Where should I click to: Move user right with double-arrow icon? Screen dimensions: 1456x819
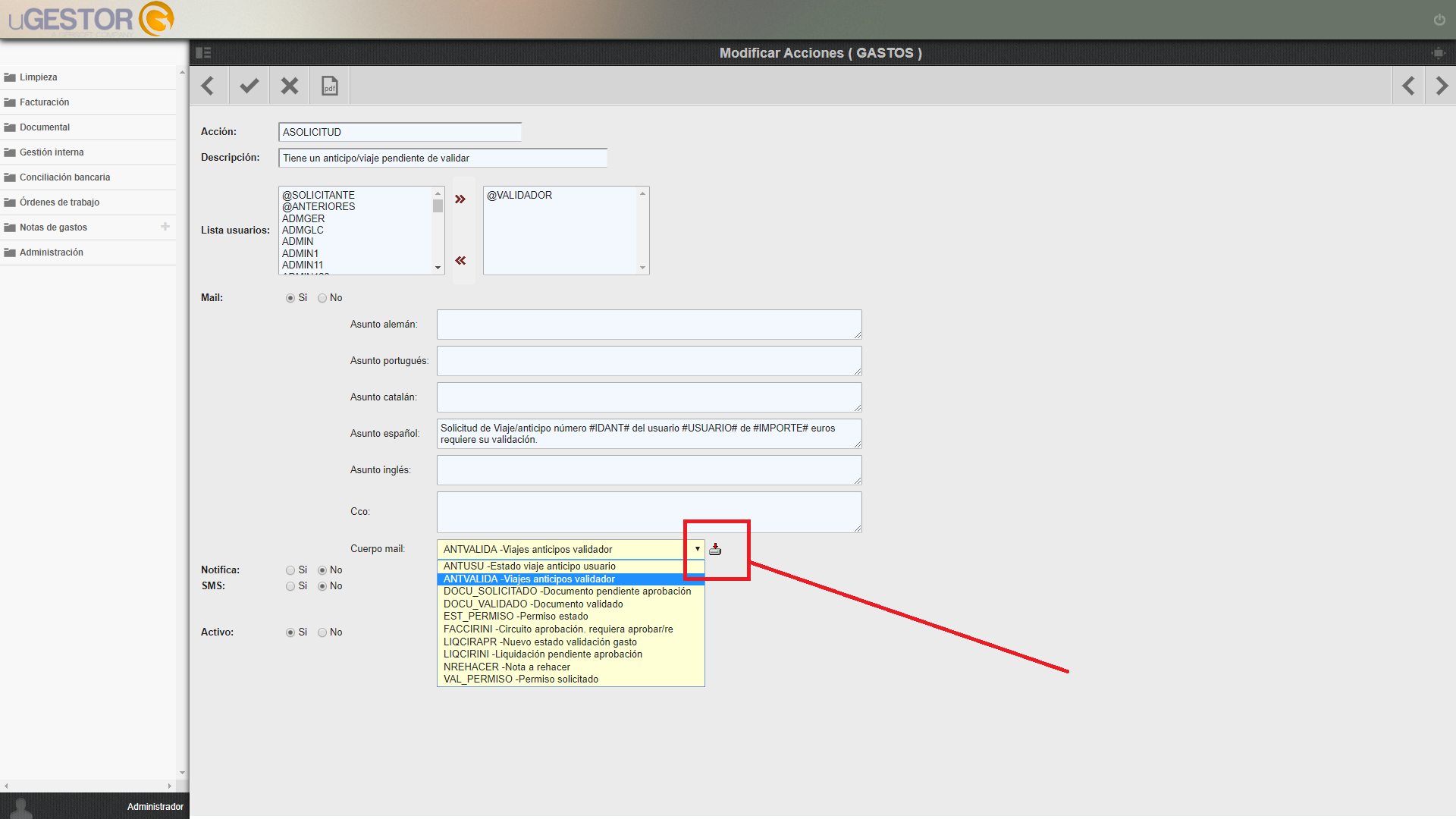pos(460,199)
